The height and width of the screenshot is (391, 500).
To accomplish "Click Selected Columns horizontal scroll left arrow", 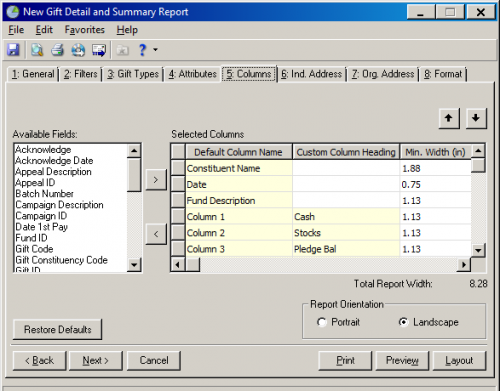I will click(x=178, y=265).
